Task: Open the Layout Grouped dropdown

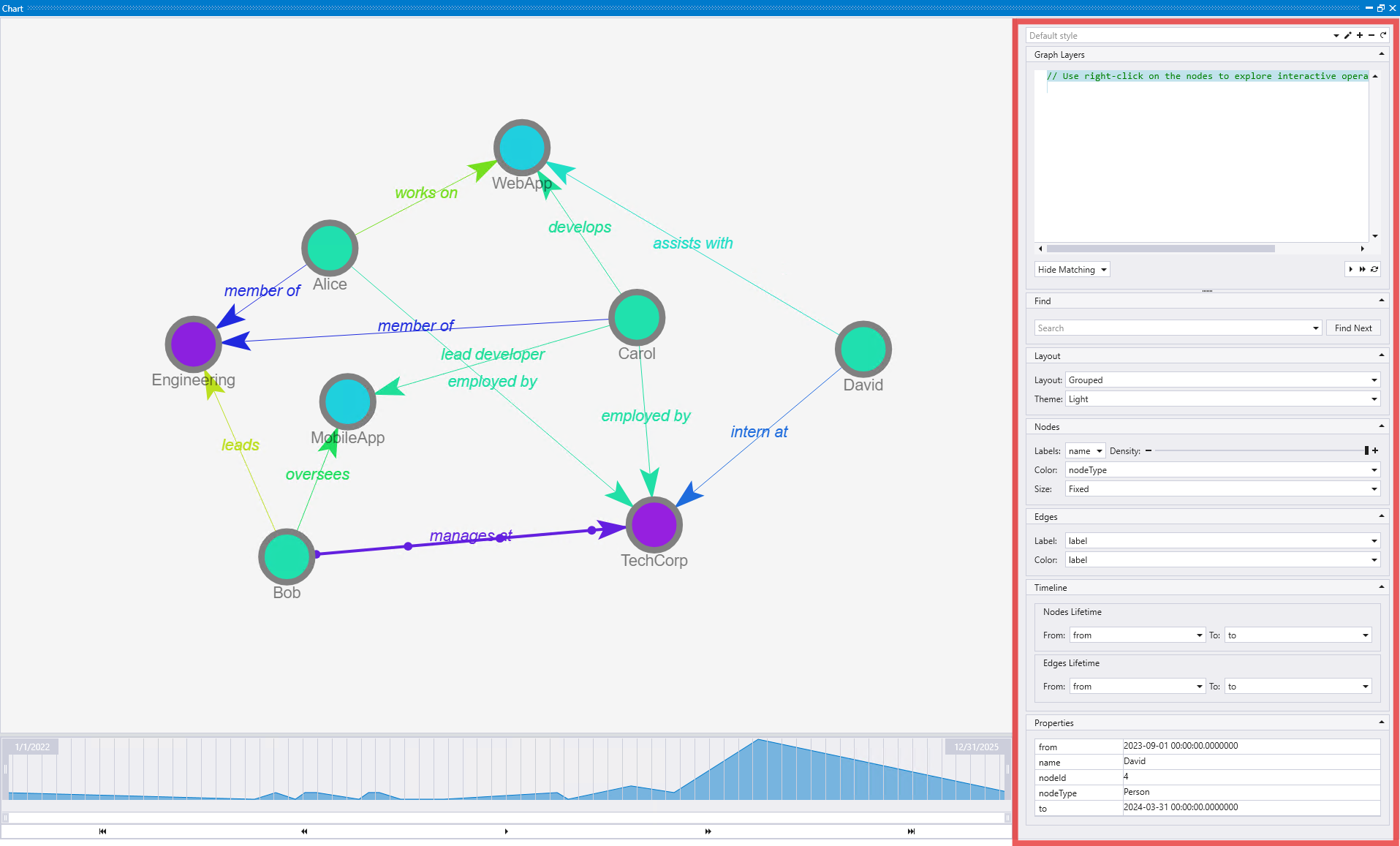Action: point(1222,380)
